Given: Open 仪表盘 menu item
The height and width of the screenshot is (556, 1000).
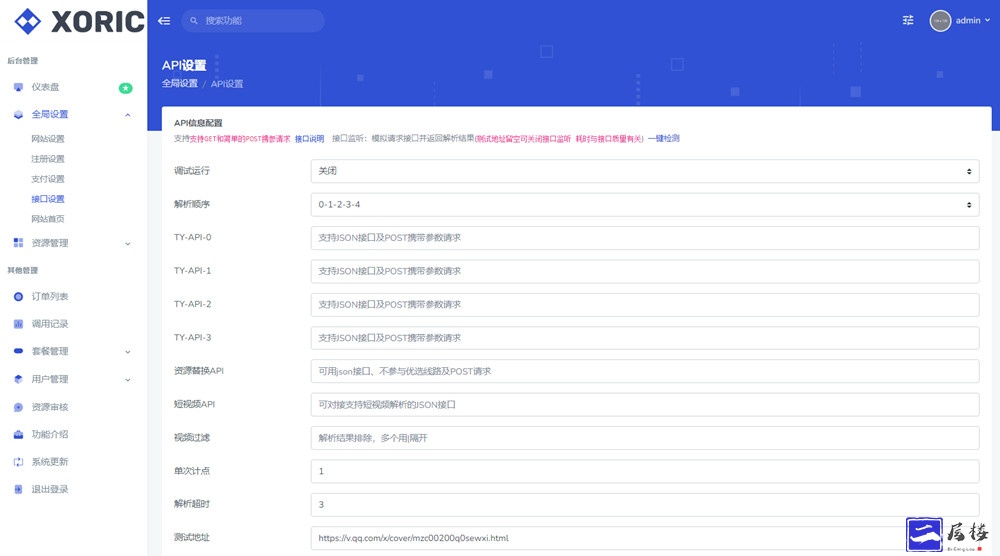Looking at the screenshot, I should pyautogui.click(x=45, y=87).
